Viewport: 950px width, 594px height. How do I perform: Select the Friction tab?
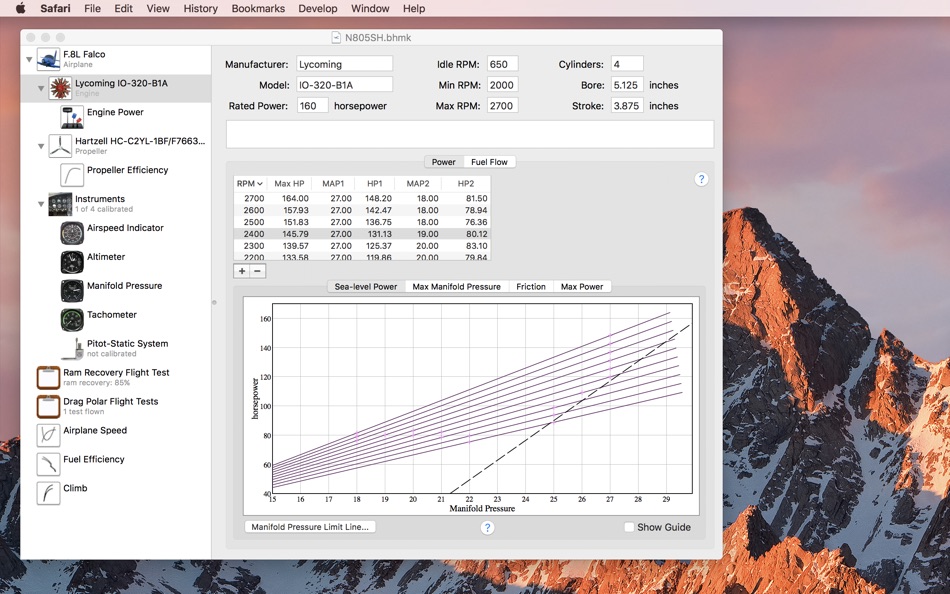coord(531,287)
